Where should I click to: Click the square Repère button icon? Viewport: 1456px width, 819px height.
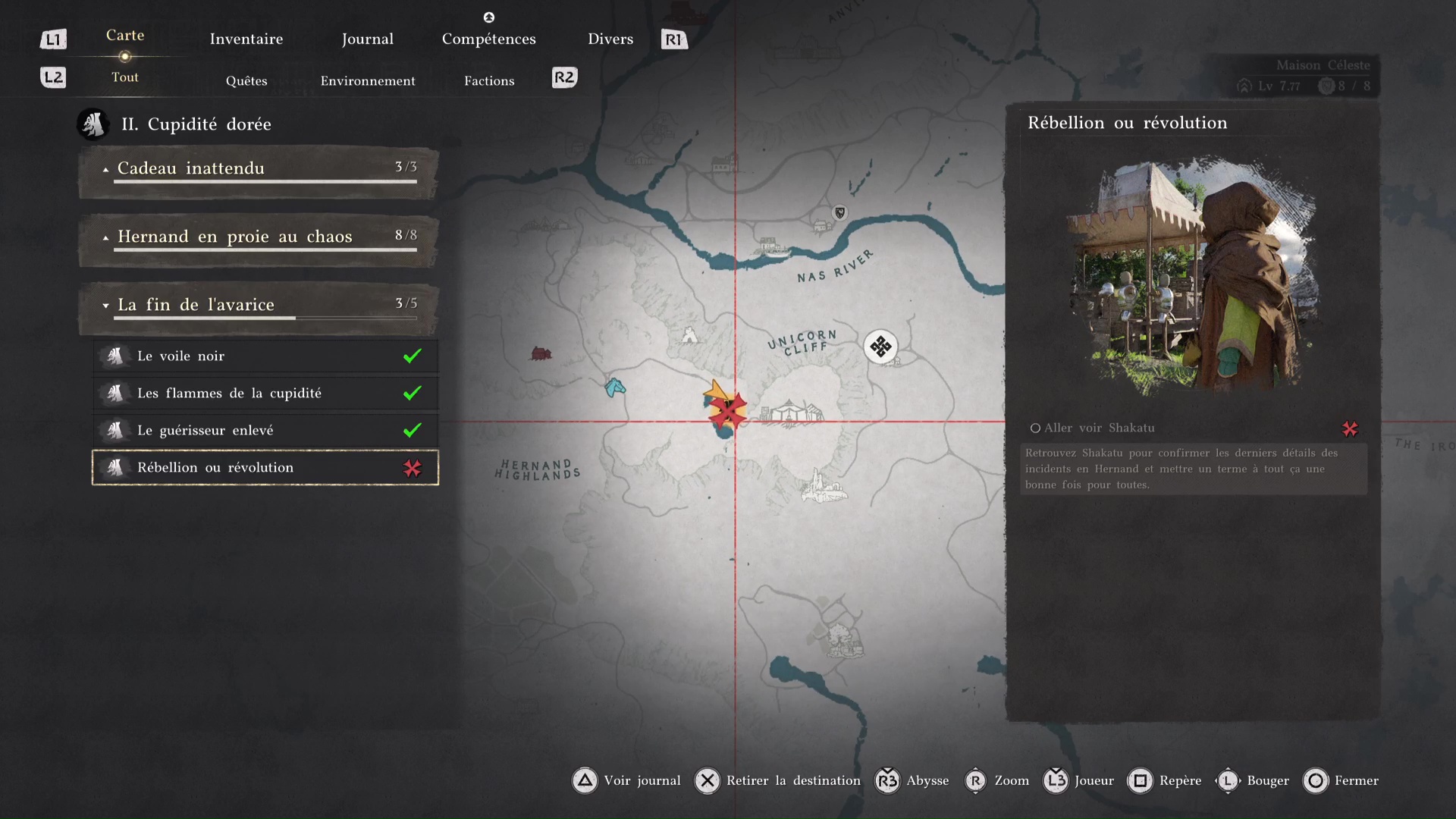[x=1140, y=780]
